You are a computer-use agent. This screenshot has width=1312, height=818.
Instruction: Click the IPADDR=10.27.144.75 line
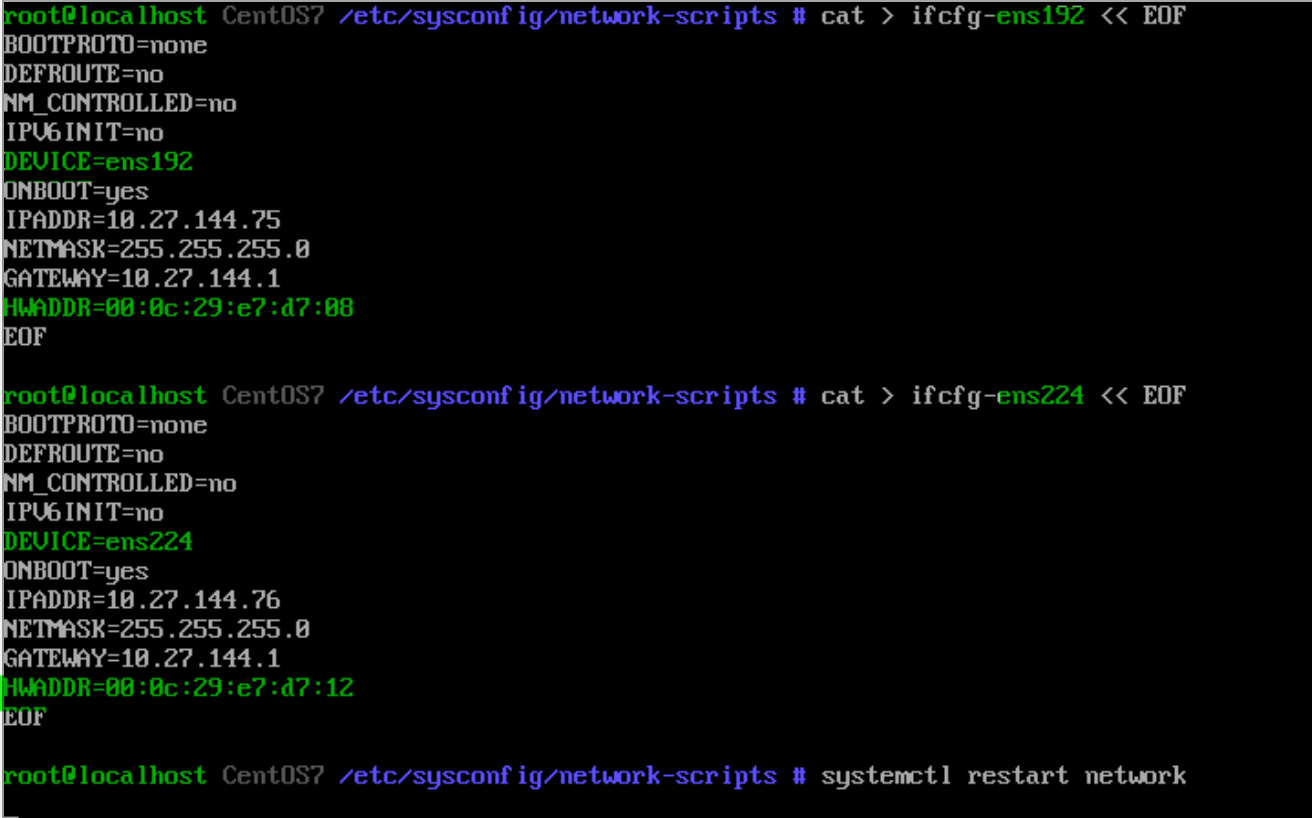click(x=142, y=220)
